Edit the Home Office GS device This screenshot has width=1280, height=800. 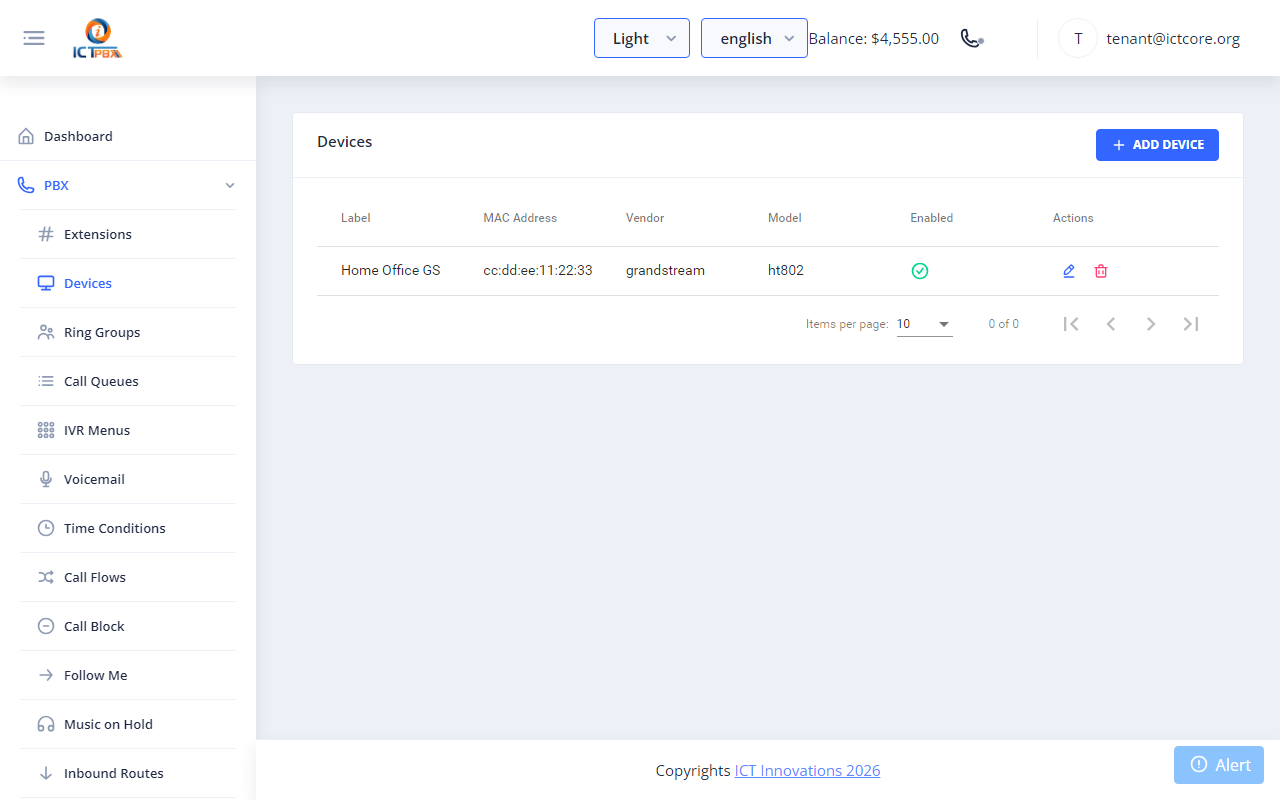pyautogui.click(x=1069, y=271)
